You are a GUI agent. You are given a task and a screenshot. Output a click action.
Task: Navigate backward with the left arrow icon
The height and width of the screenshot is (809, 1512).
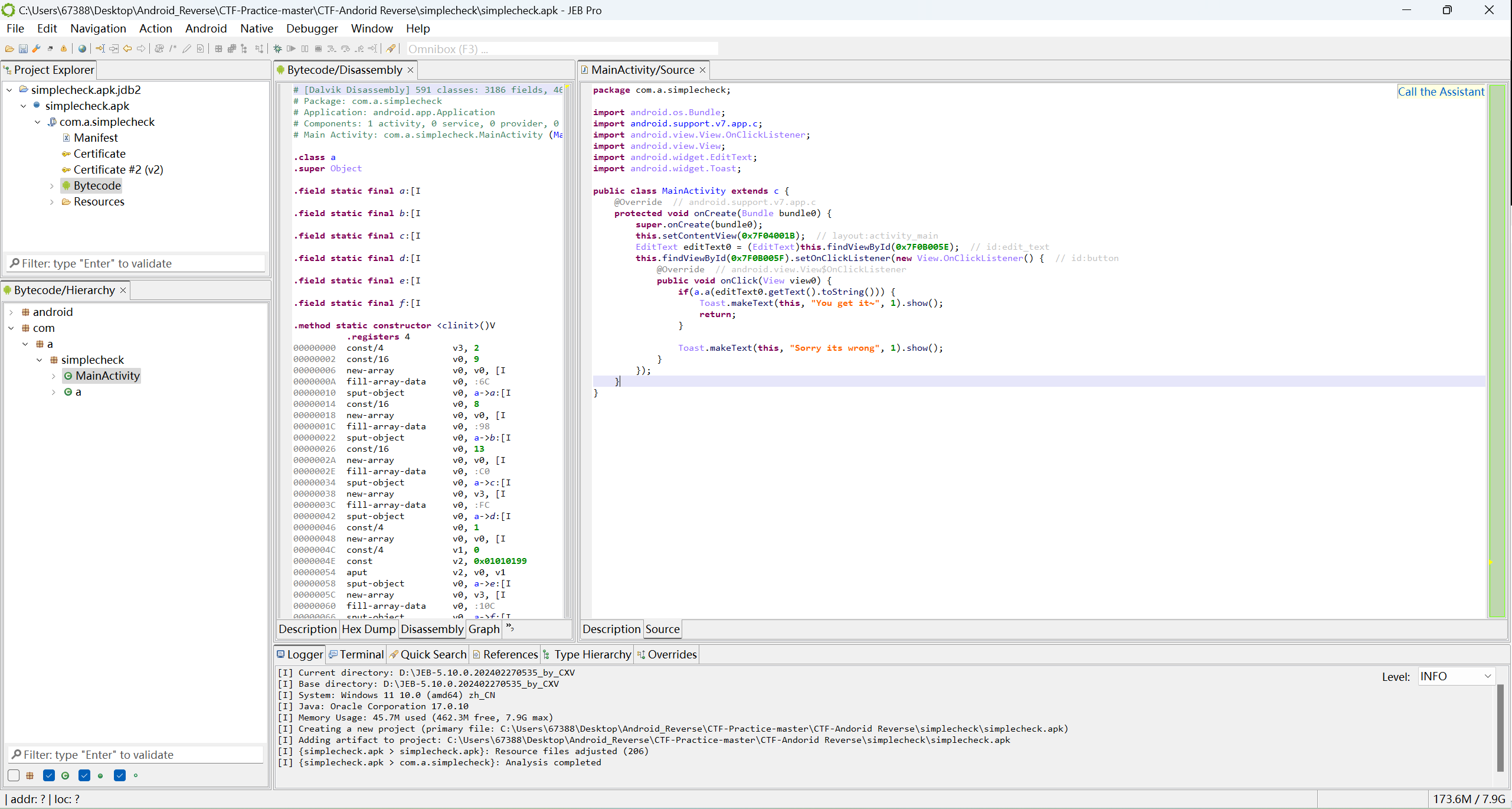127,49
